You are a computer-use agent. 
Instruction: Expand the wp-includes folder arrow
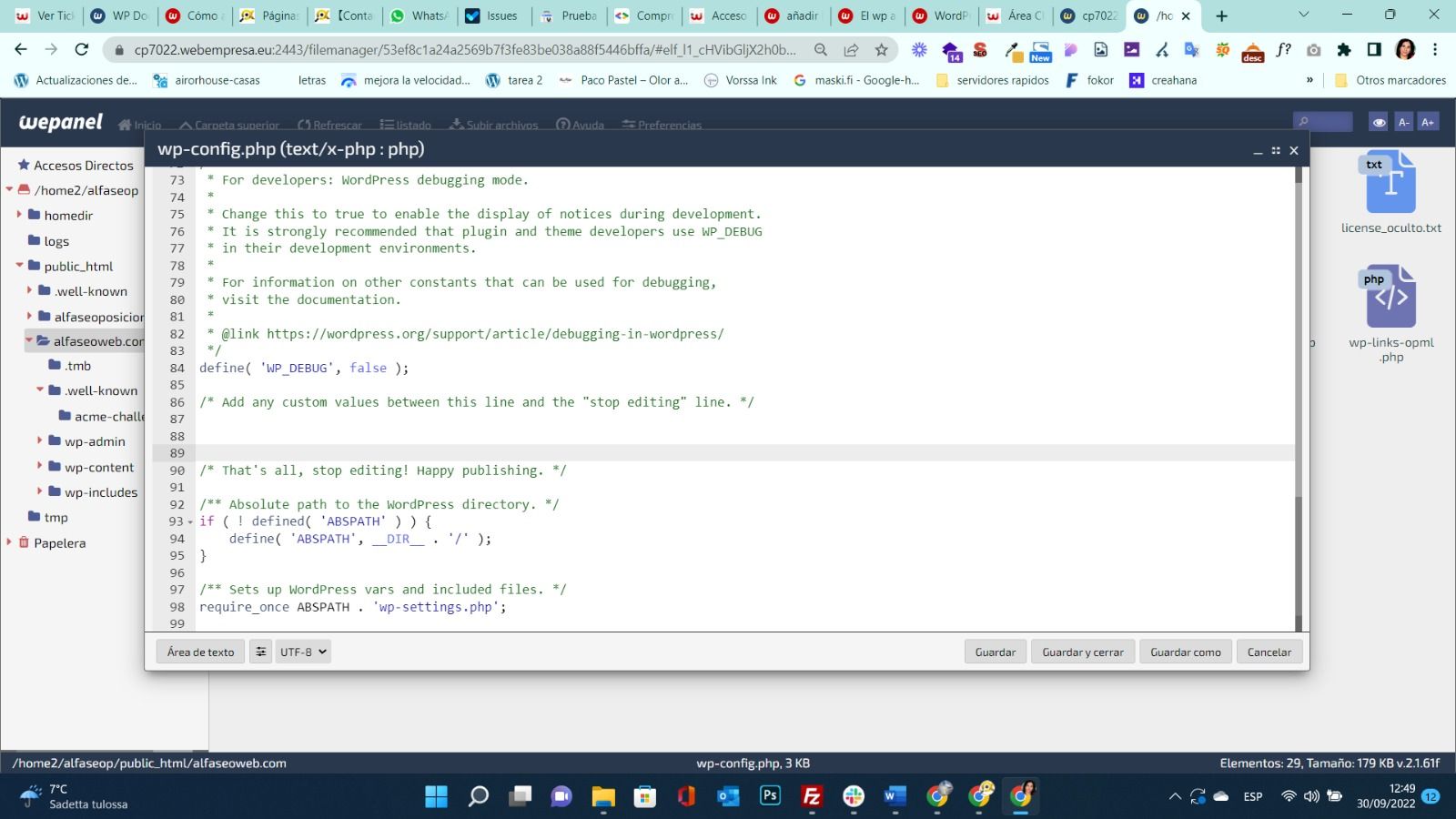(39, 491)
